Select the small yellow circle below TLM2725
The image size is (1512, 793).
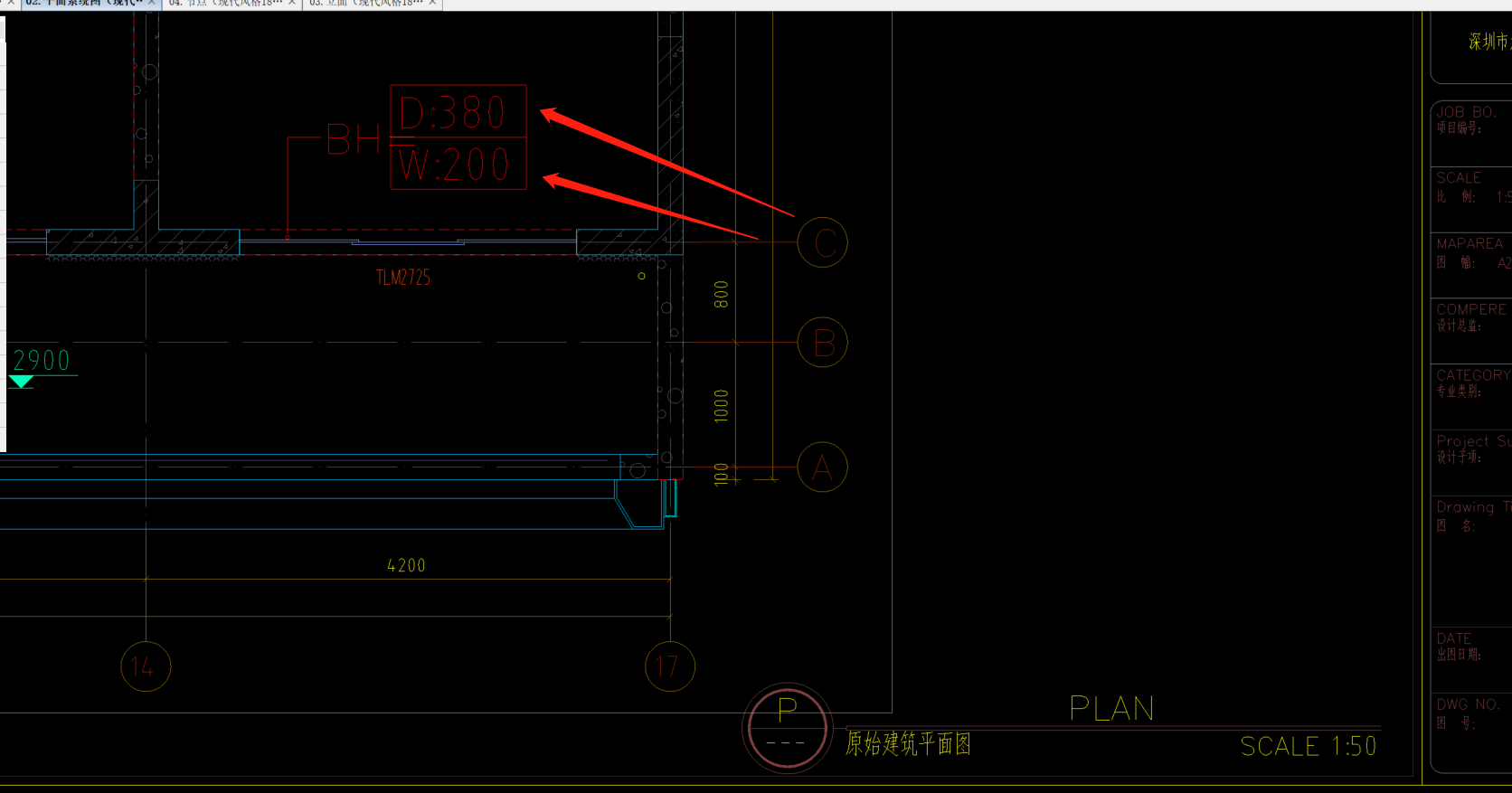641,276
